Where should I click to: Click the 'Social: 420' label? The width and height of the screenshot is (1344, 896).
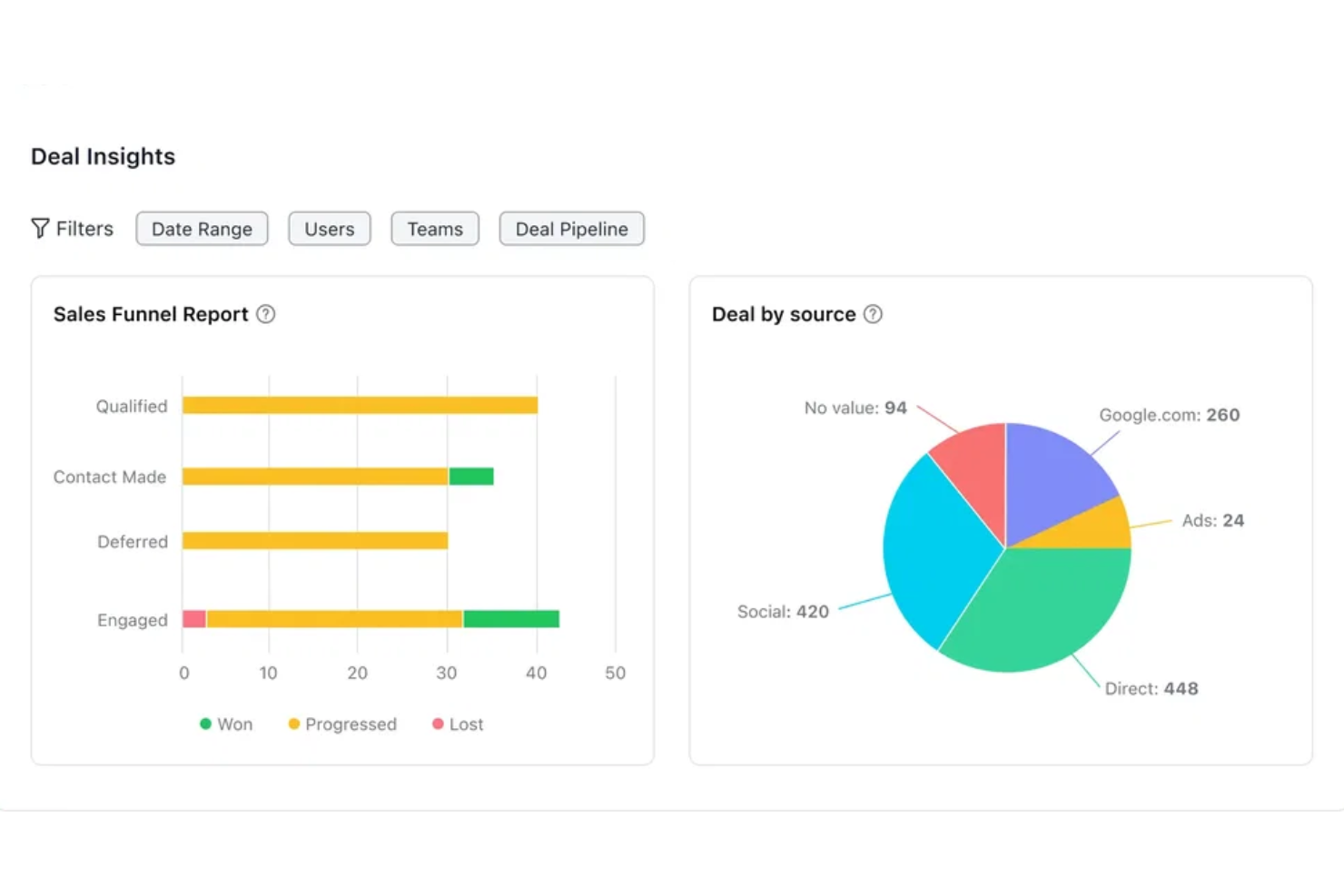point(783,612)
